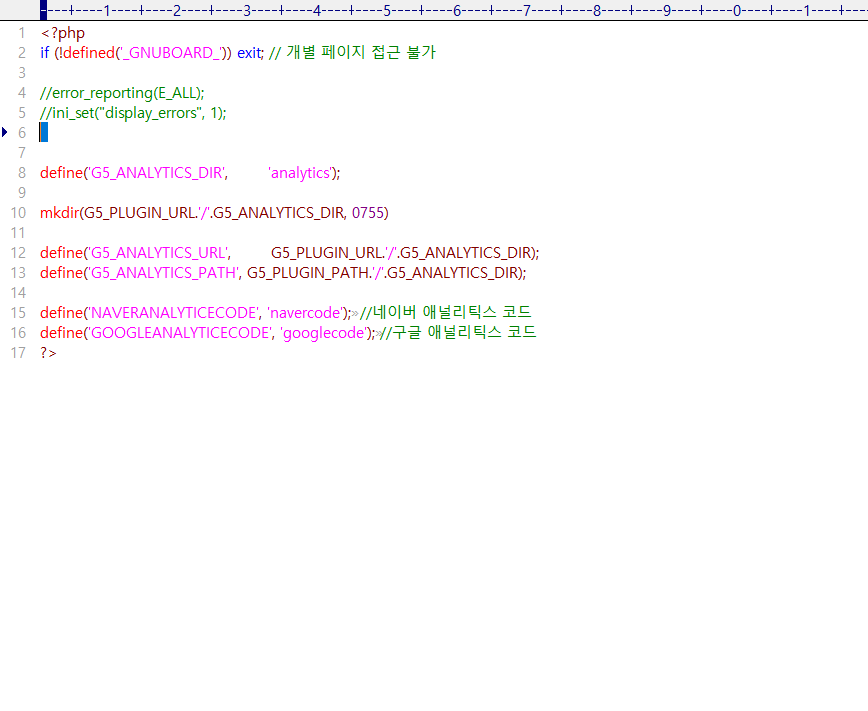Viewport: 868px width, 711px height.
Task: Click the exit keyword on line 2
Action: pos(249,53)
